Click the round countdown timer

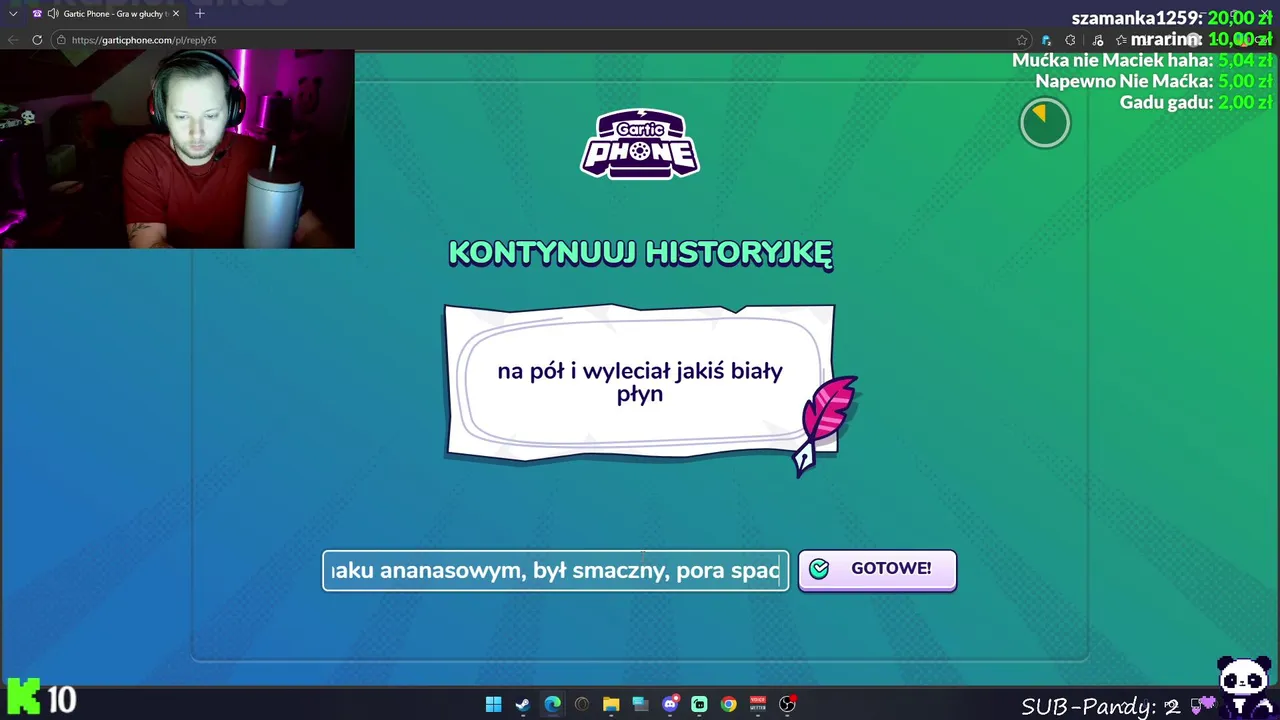click(1045, 122)
